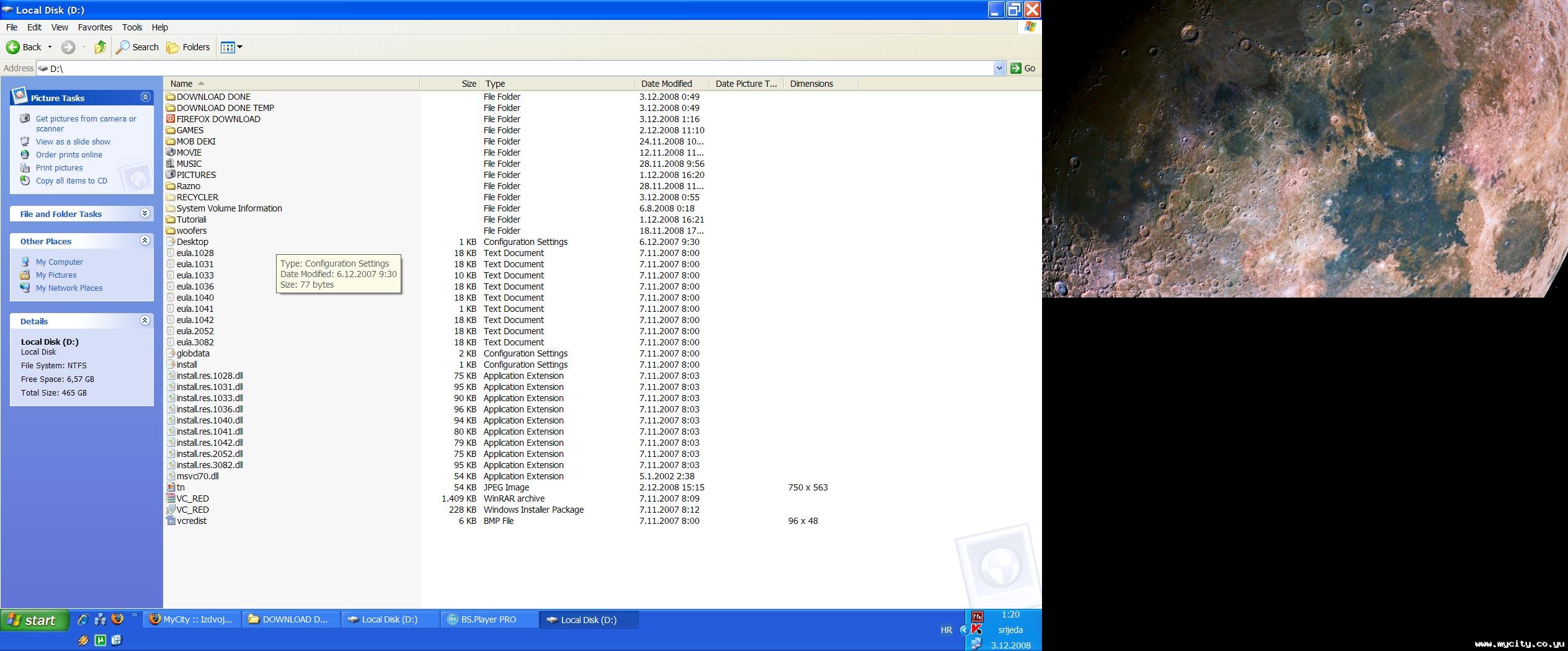
Task: Open the Tools menu
Action: pos(132,27)
